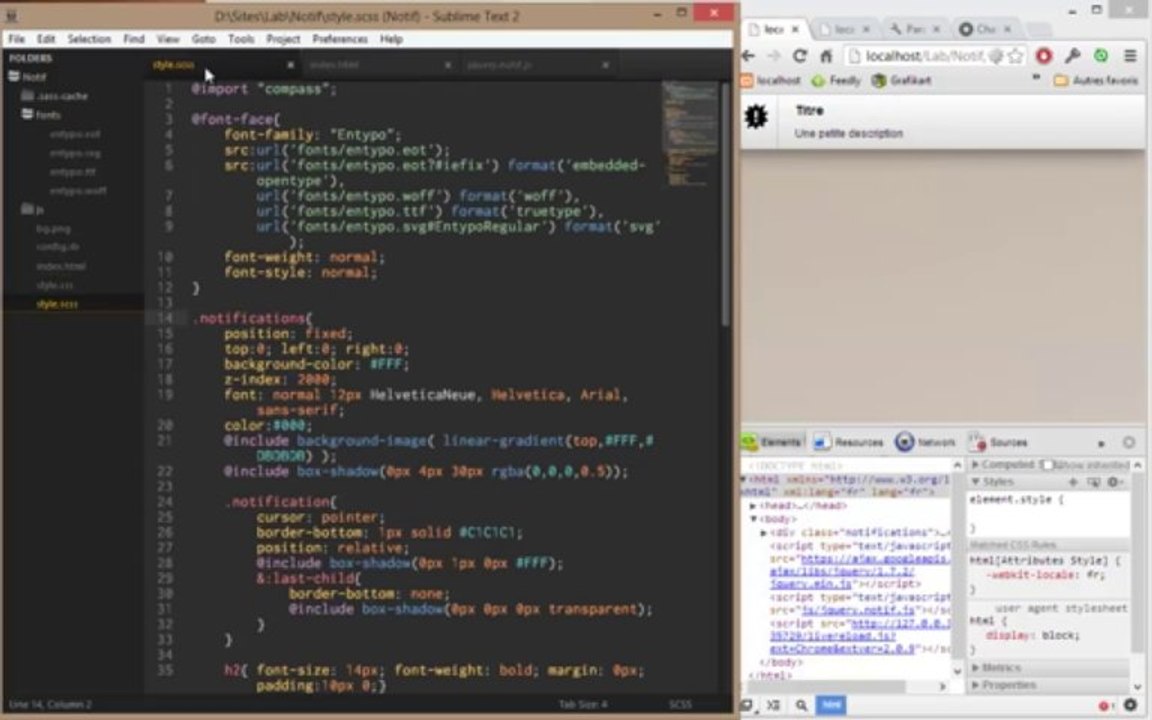Click Chrome home icon
The height and width of the screenshot is (720, 1152).
(826, 56)
